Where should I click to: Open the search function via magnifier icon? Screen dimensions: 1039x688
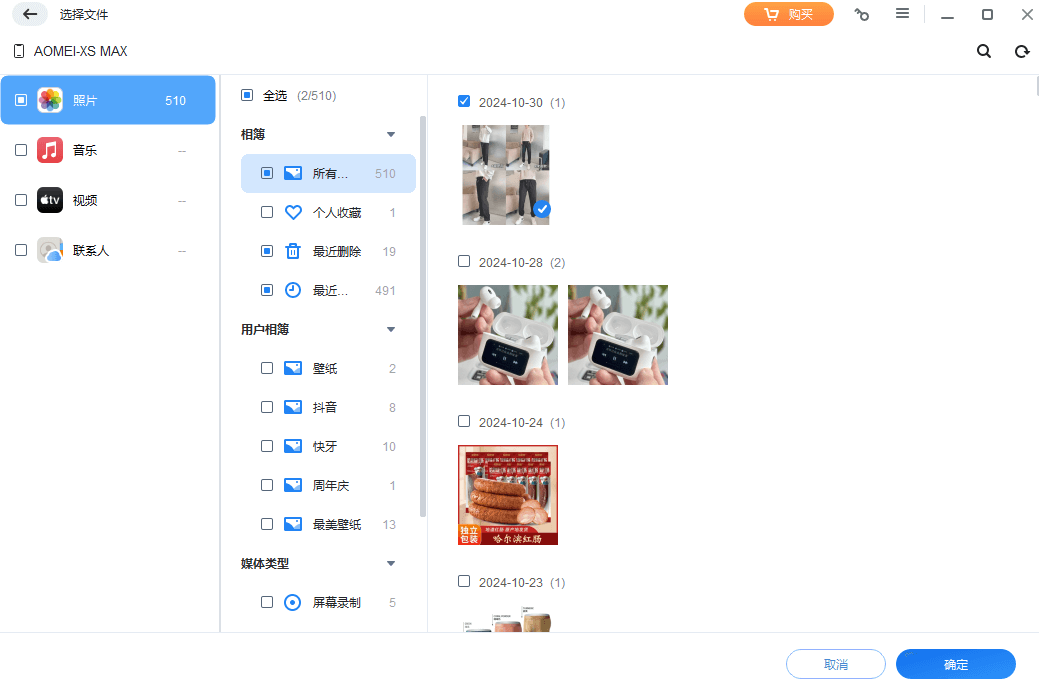click(x=983, y=51)
